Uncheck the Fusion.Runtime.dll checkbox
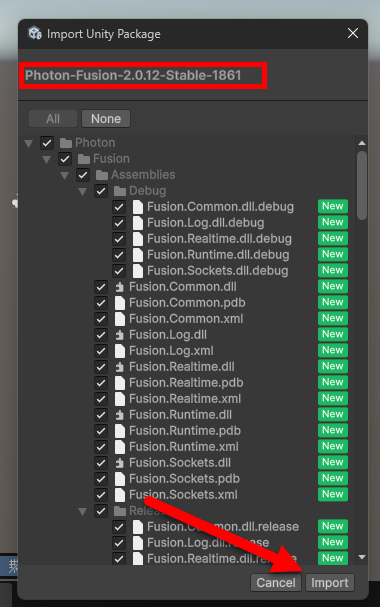380x607 pixels. click(x=101, y=415)
